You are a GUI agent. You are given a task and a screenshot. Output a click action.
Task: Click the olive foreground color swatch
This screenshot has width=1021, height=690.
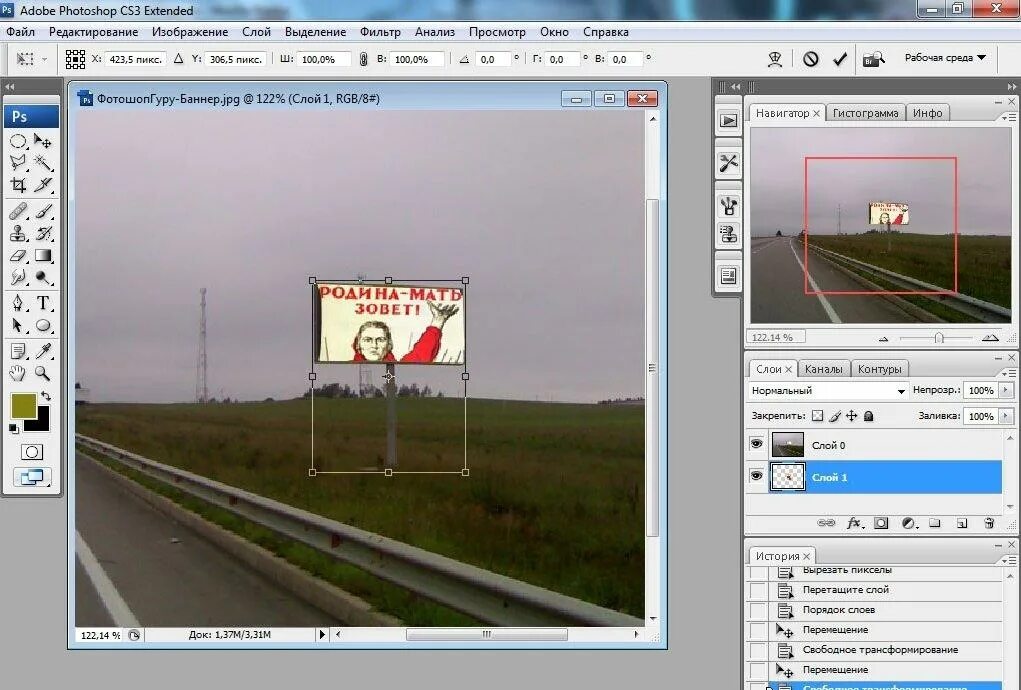tap(22, 405)
